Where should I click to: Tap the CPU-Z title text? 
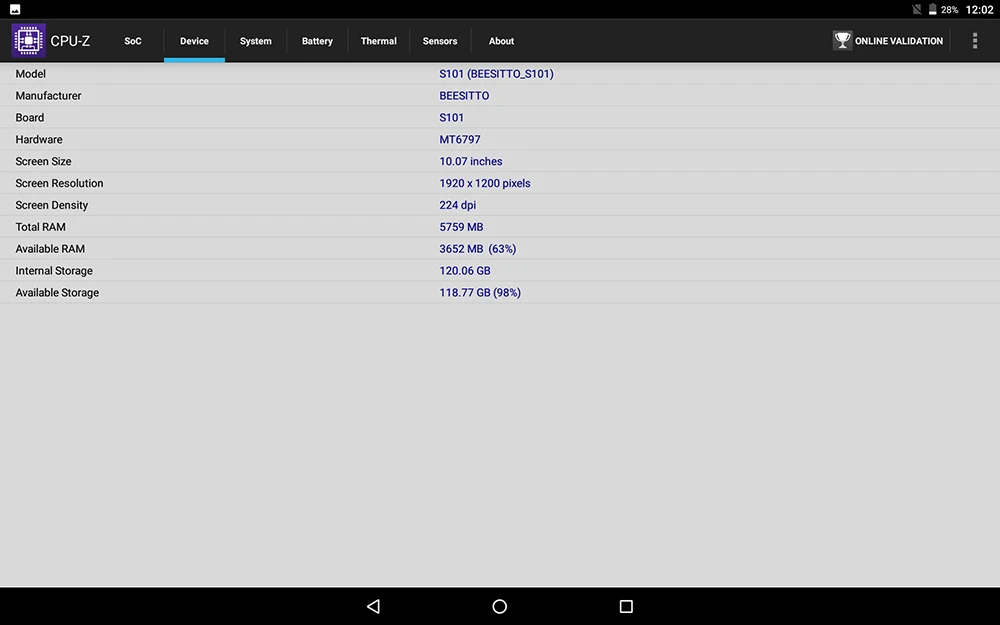pyautogui.click(x=70, y=41)
